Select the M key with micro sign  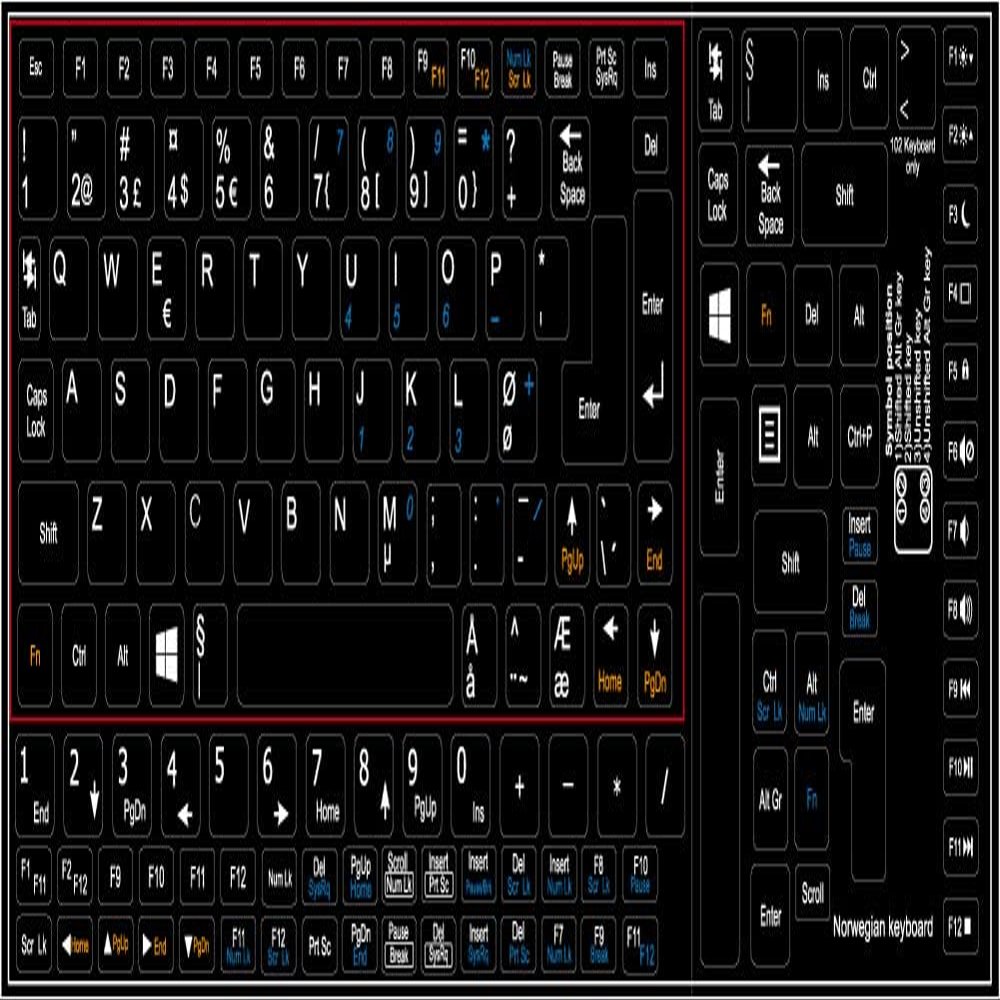[398, 533]
